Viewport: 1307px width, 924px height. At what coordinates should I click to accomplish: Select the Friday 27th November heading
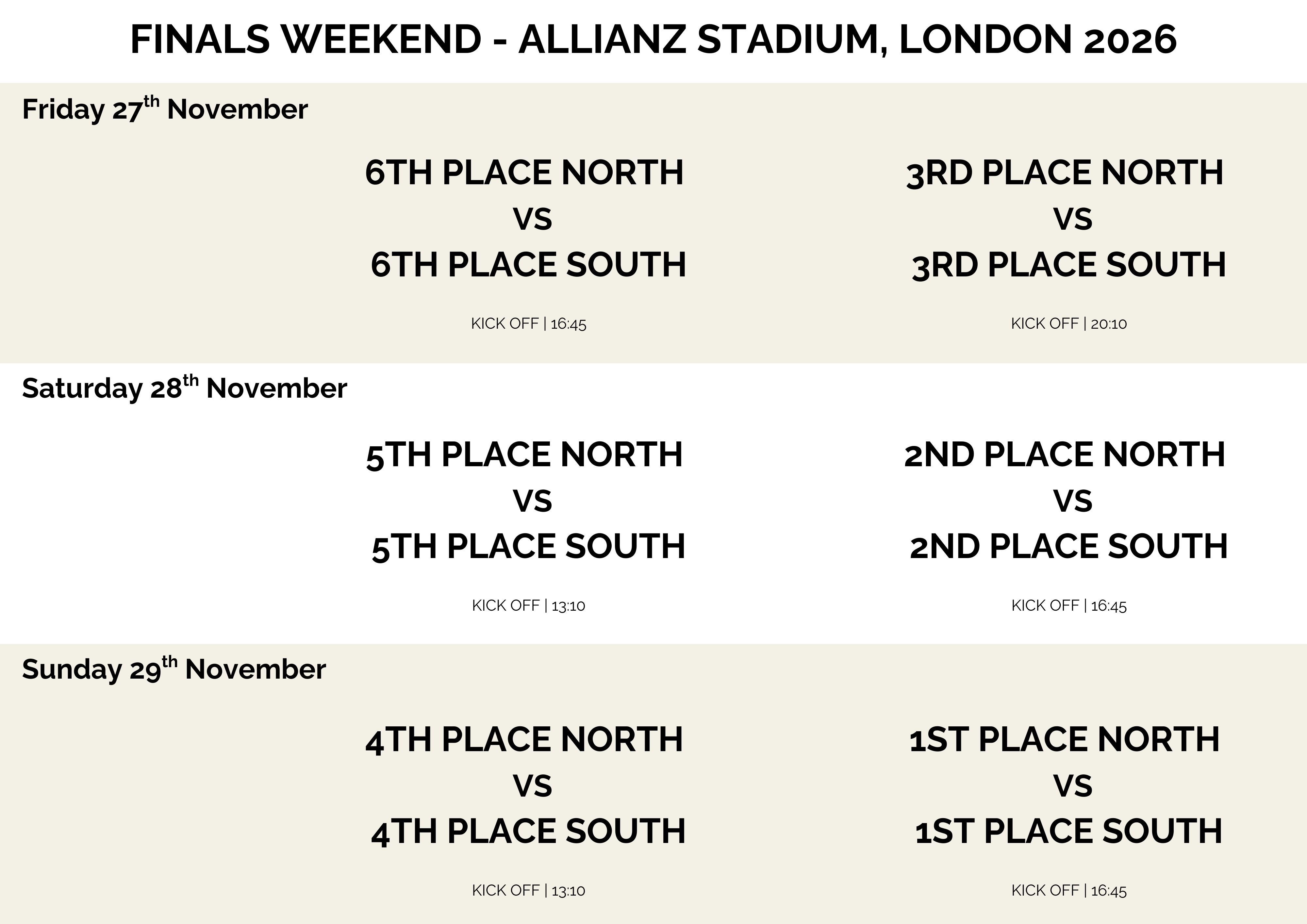pos(164,109)
